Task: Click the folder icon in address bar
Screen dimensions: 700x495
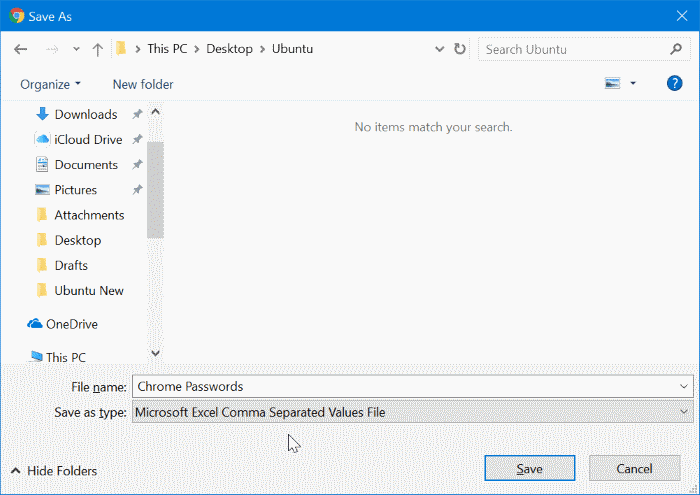Action: pyautogui.click(x=121, y=48)
